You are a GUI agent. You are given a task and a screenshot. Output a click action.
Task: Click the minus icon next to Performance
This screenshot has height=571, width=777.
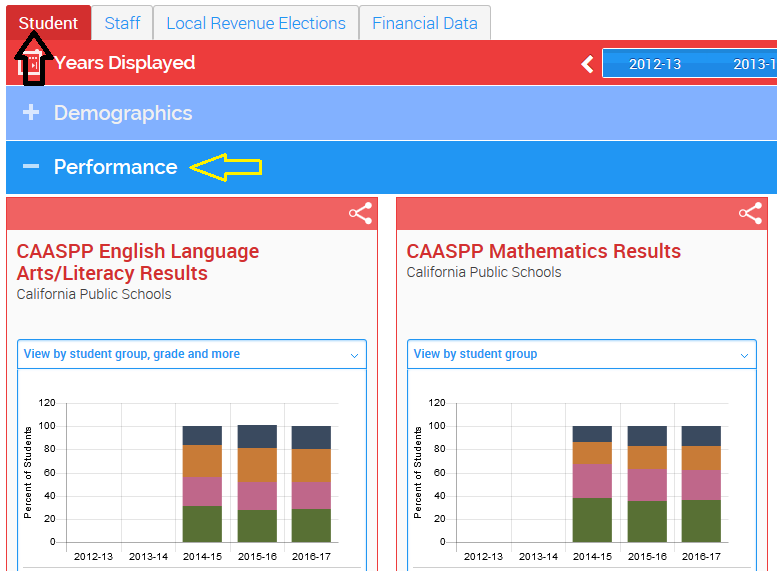pyautogui.click(x=31, y=167)
